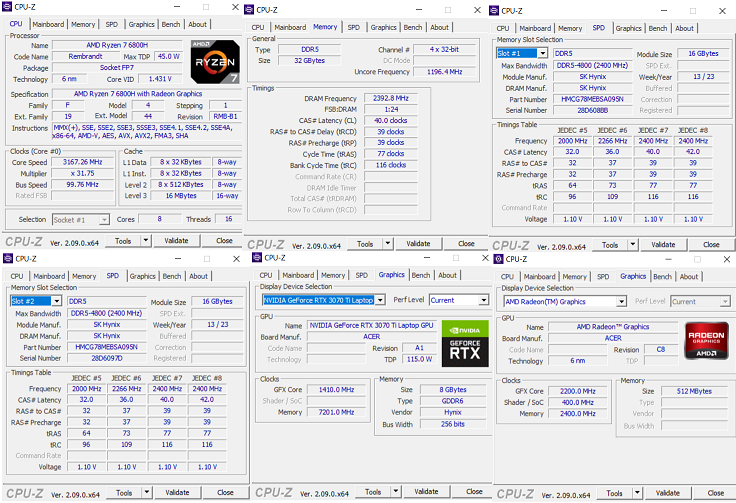The width and height of the screenshot is (736, 503).
Task: Open About tab in Slot #1 SPD window
Action: pos(684,28)
